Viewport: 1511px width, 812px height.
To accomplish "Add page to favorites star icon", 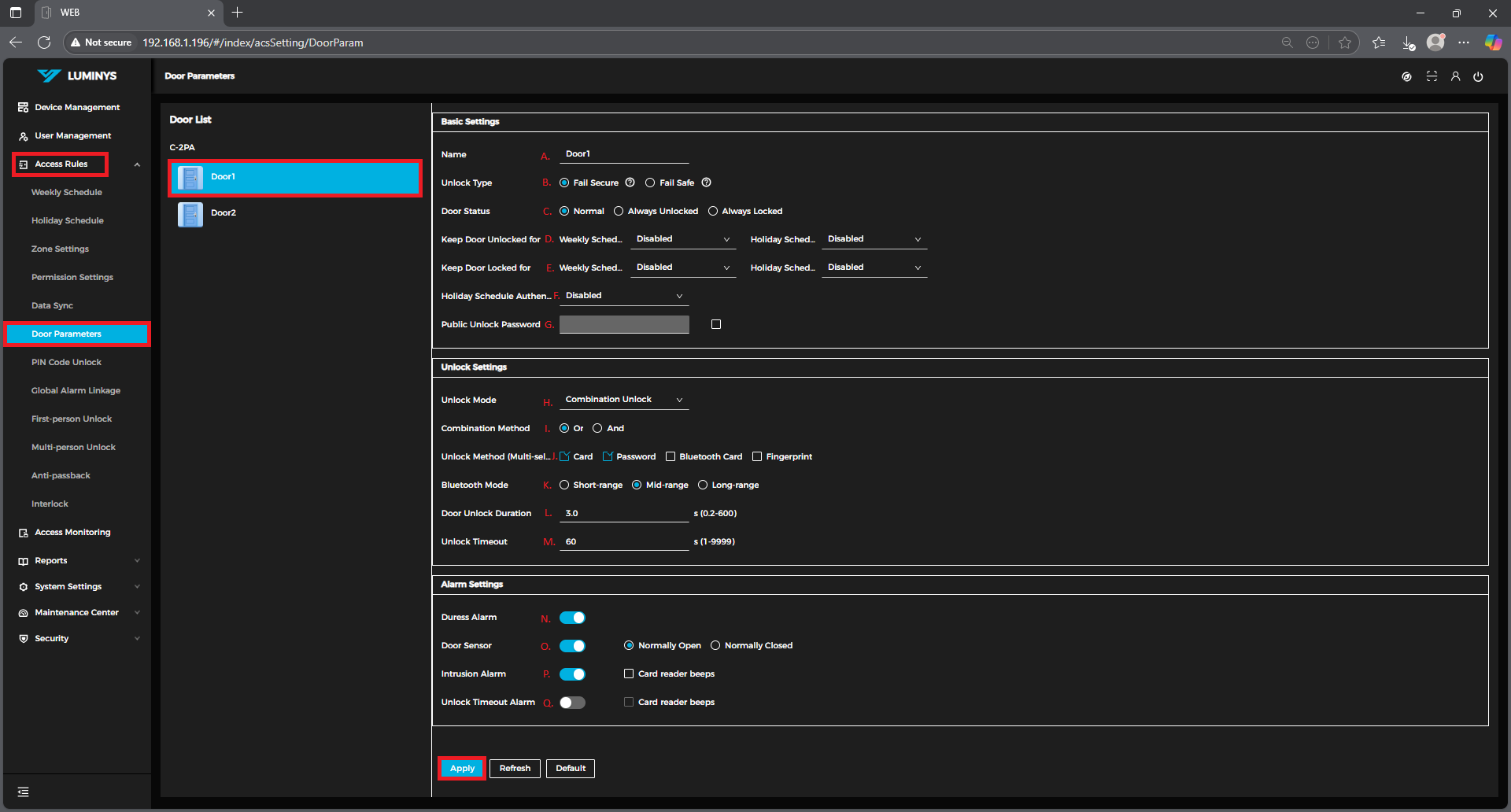I will (1345, 42).
